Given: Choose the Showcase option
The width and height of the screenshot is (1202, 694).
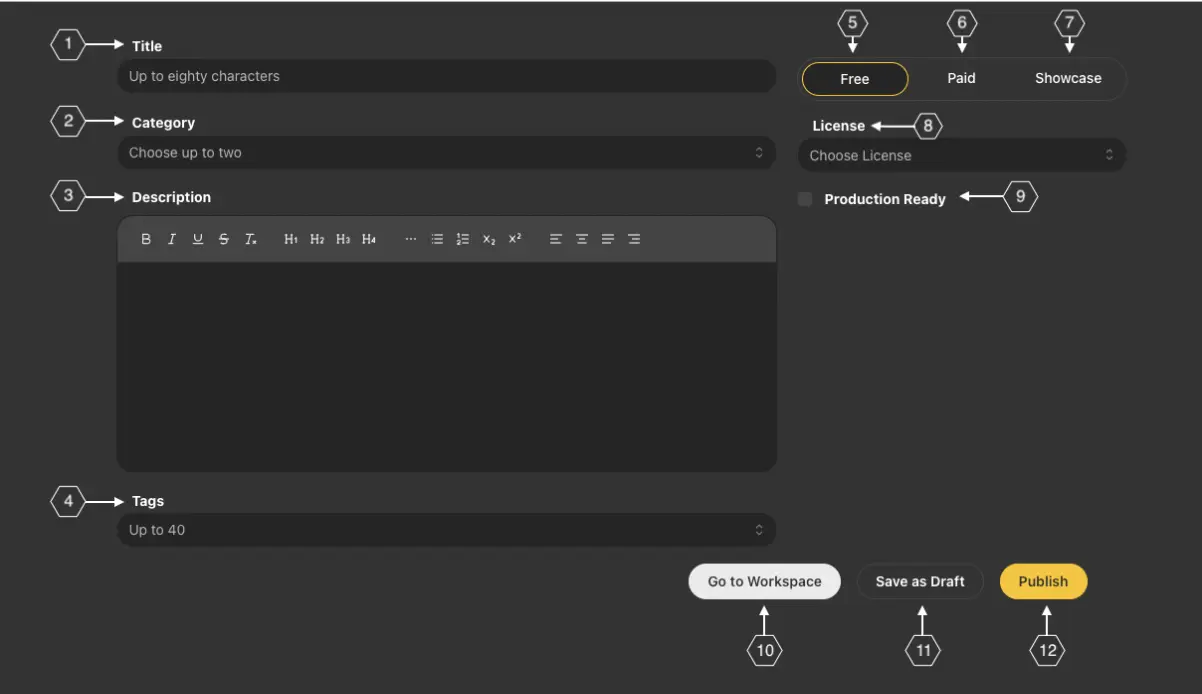Looking at the screenshot, I should click(x=1068, y=78).
